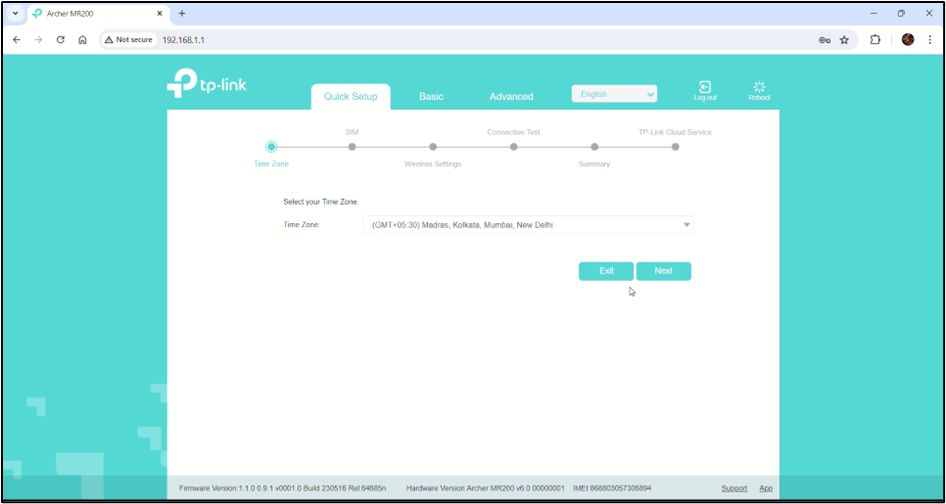Open Chrome three-dot menu
The width and height of the screenshot is (946, 504).
tap(930, 40)
